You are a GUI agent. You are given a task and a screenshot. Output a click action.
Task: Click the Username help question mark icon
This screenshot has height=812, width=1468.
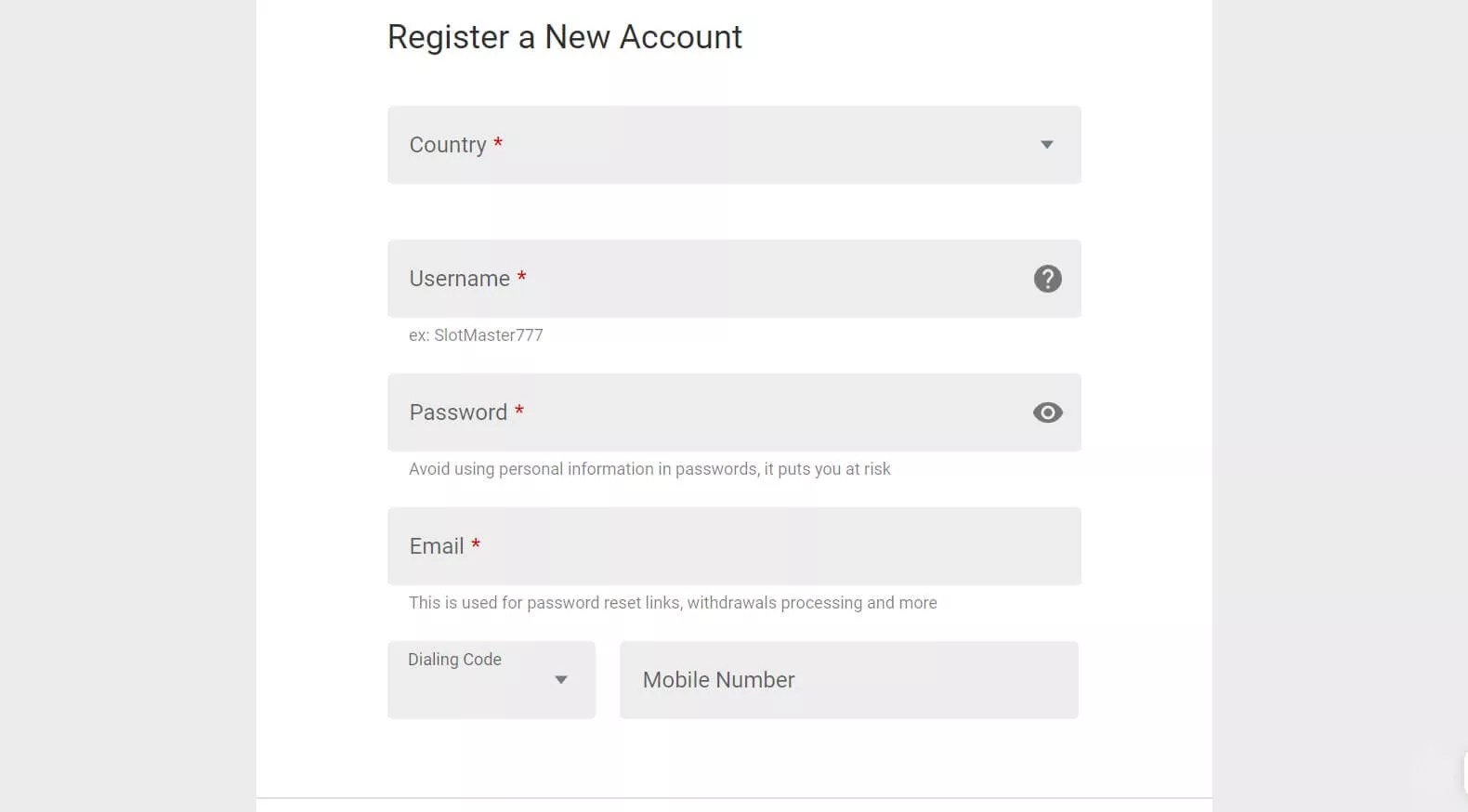tap(1047, 279)
